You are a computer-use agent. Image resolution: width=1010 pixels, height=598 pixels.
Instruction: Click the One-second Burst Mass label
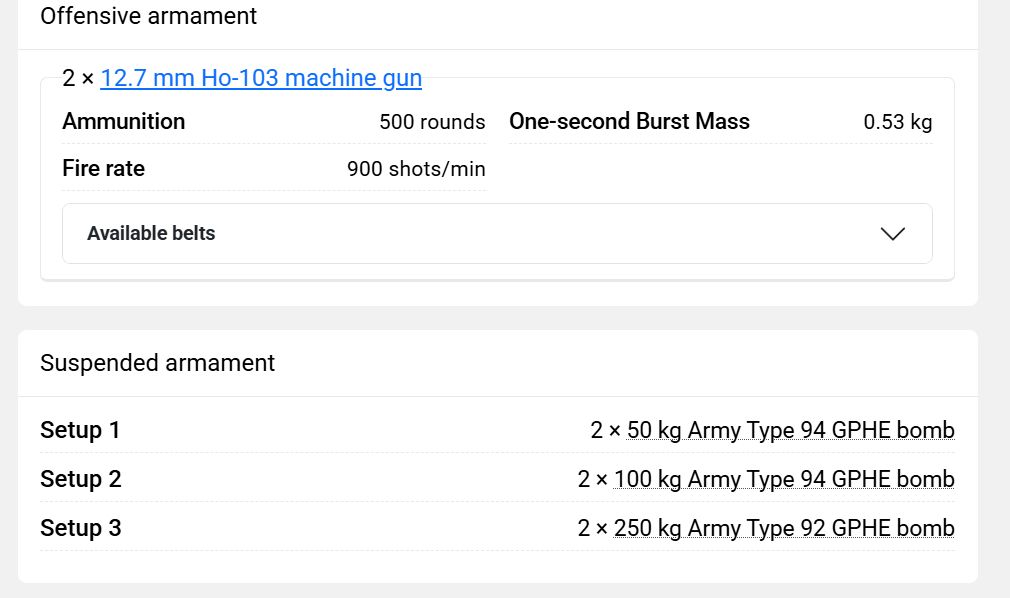(x=629, y=121)
